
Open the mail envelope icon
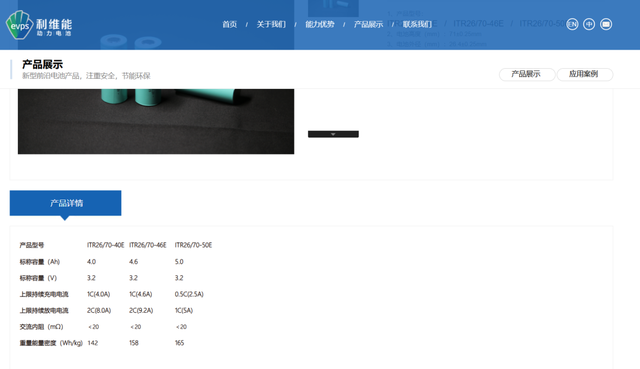(x=606, y=24)
